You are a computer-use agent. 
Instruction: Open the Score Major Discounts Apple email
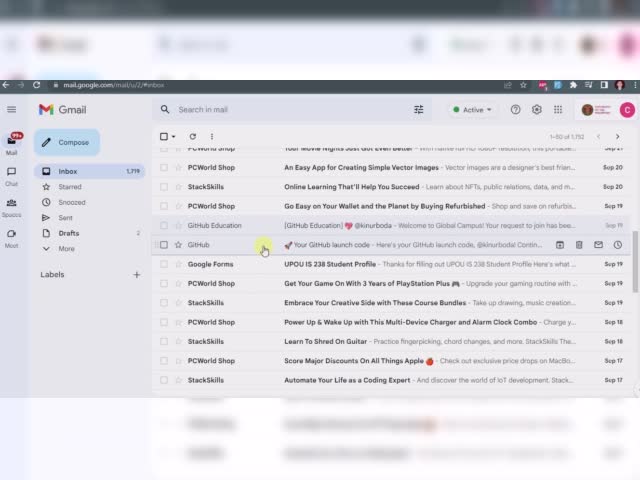390,361
